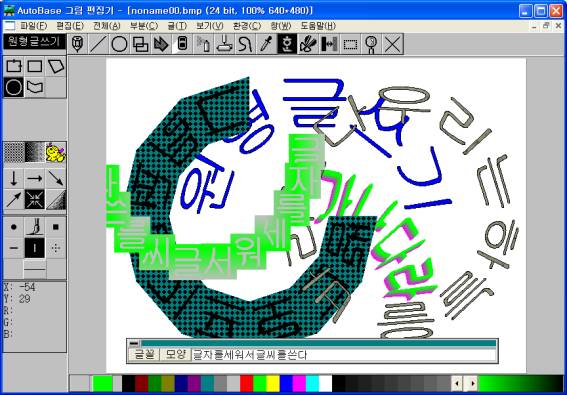Click the X cancel tool icon
567x395 pixels.
pyautogui.click(x=392, y=44)
